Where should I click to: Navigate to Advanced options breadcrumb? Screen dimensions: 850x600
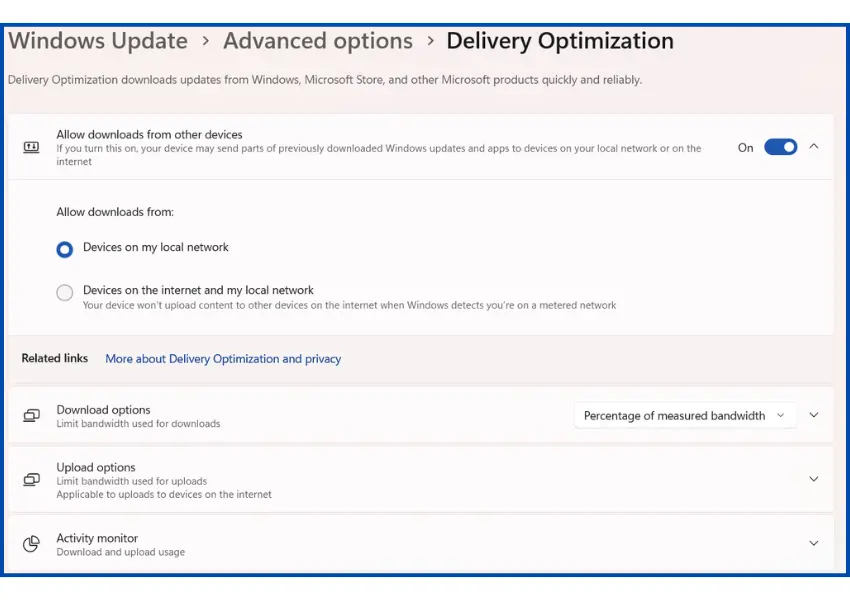[317, 42]
